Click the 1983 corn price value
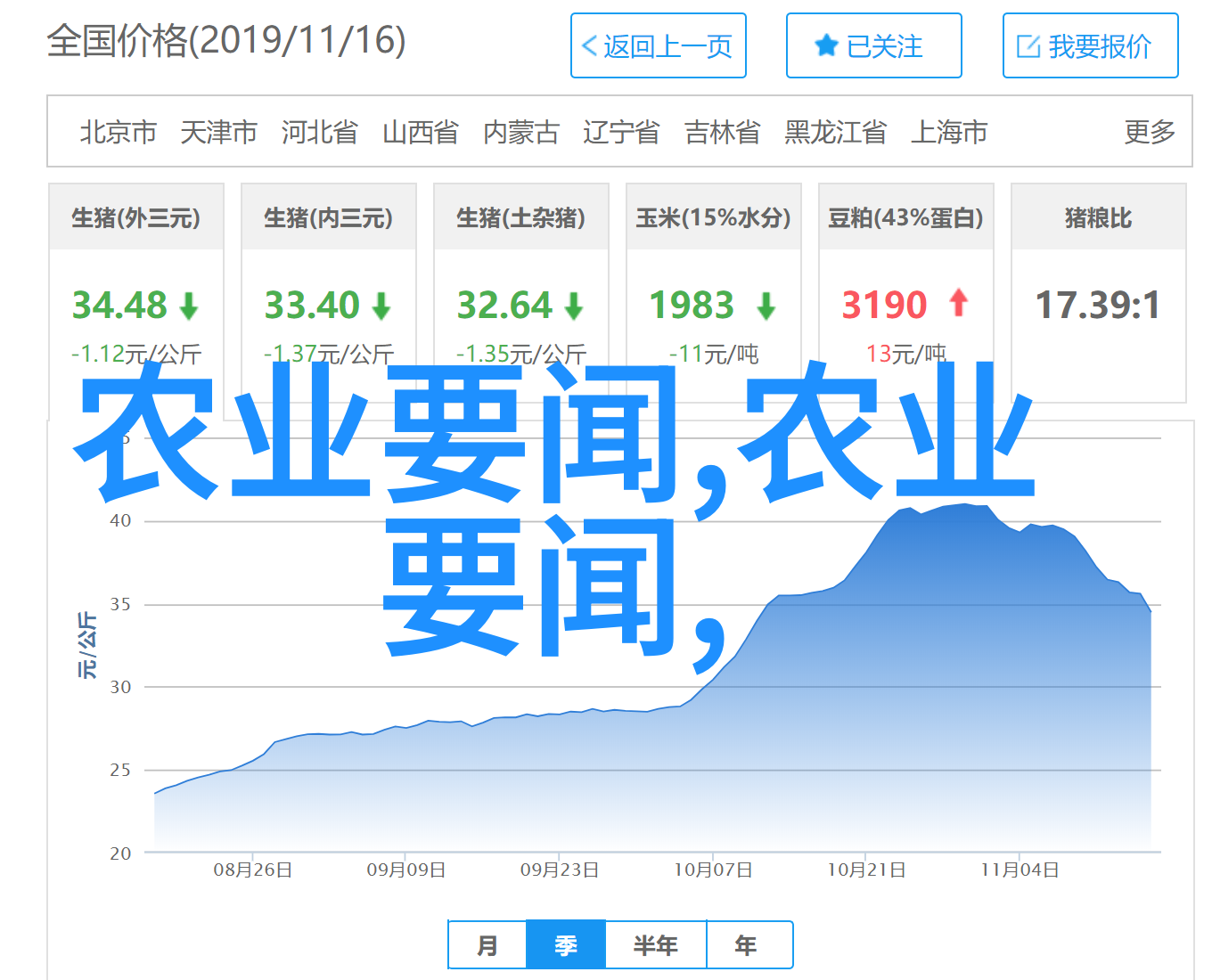 692,306
